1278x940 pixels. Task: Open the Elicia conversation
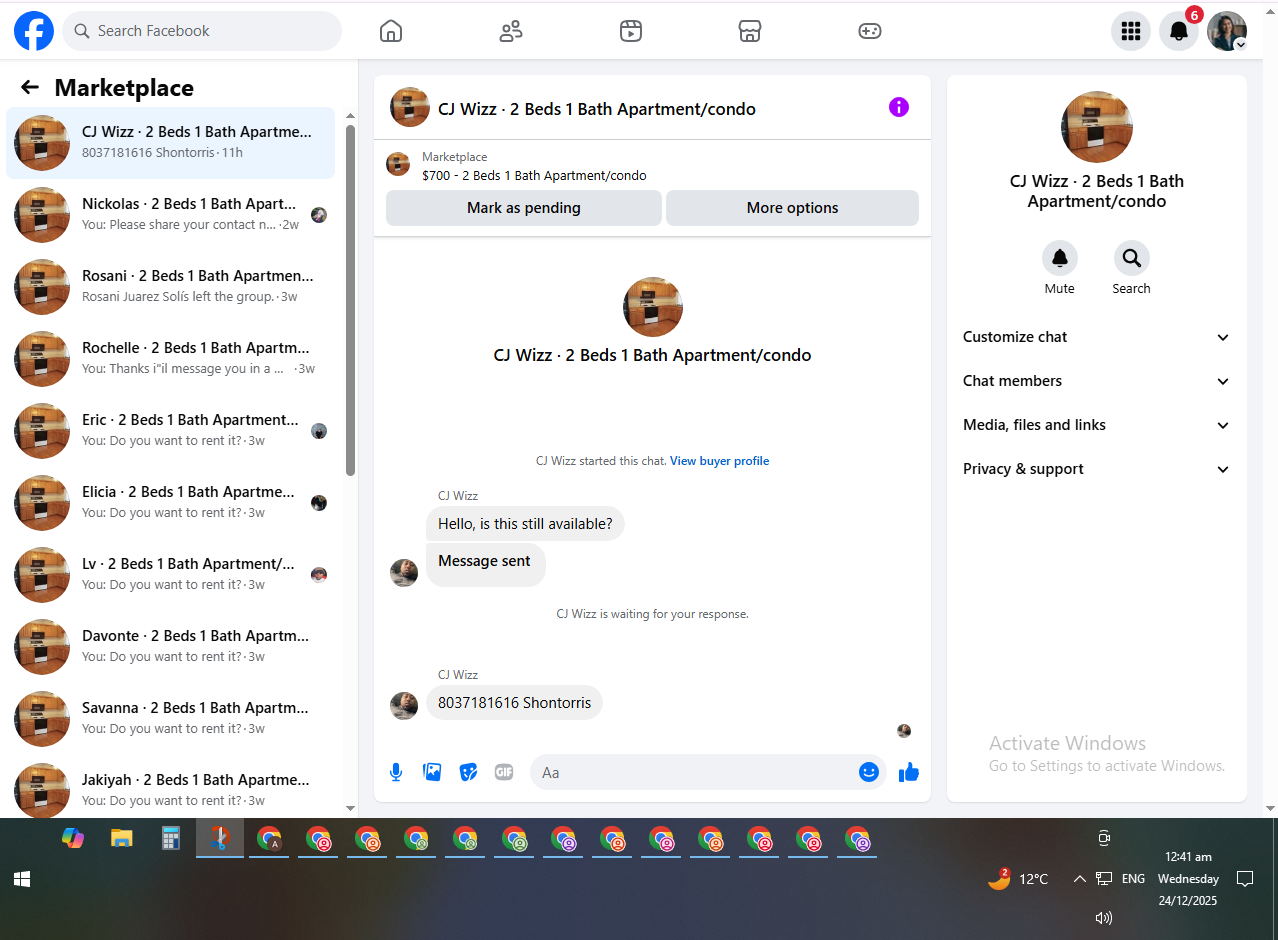point(171,503)
